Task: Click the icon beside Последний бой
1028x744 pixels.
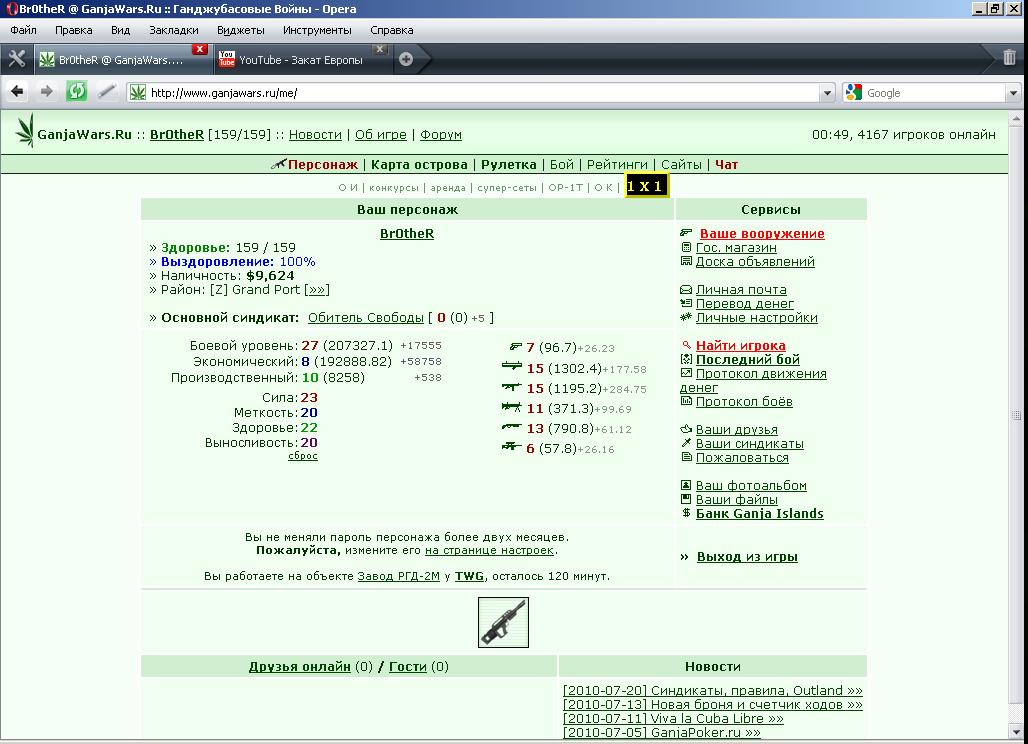Action: pyautogui.click(x=686, y=359)
